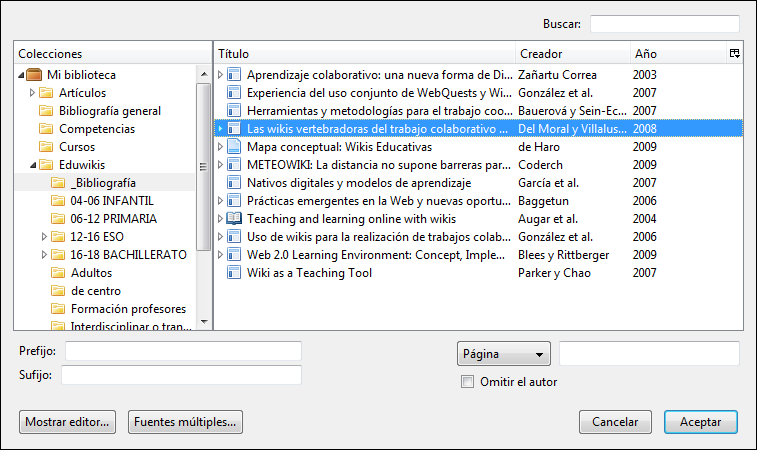Expand the Prácticas emergentes item
This screenshot has width=757, height=450.
point(220,200)
